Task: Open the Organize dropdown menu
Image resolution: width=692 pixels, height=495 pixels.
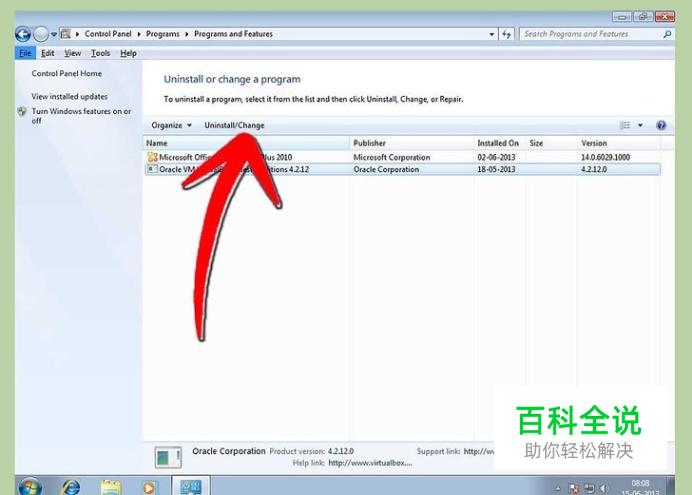Action: click(171, 125)
